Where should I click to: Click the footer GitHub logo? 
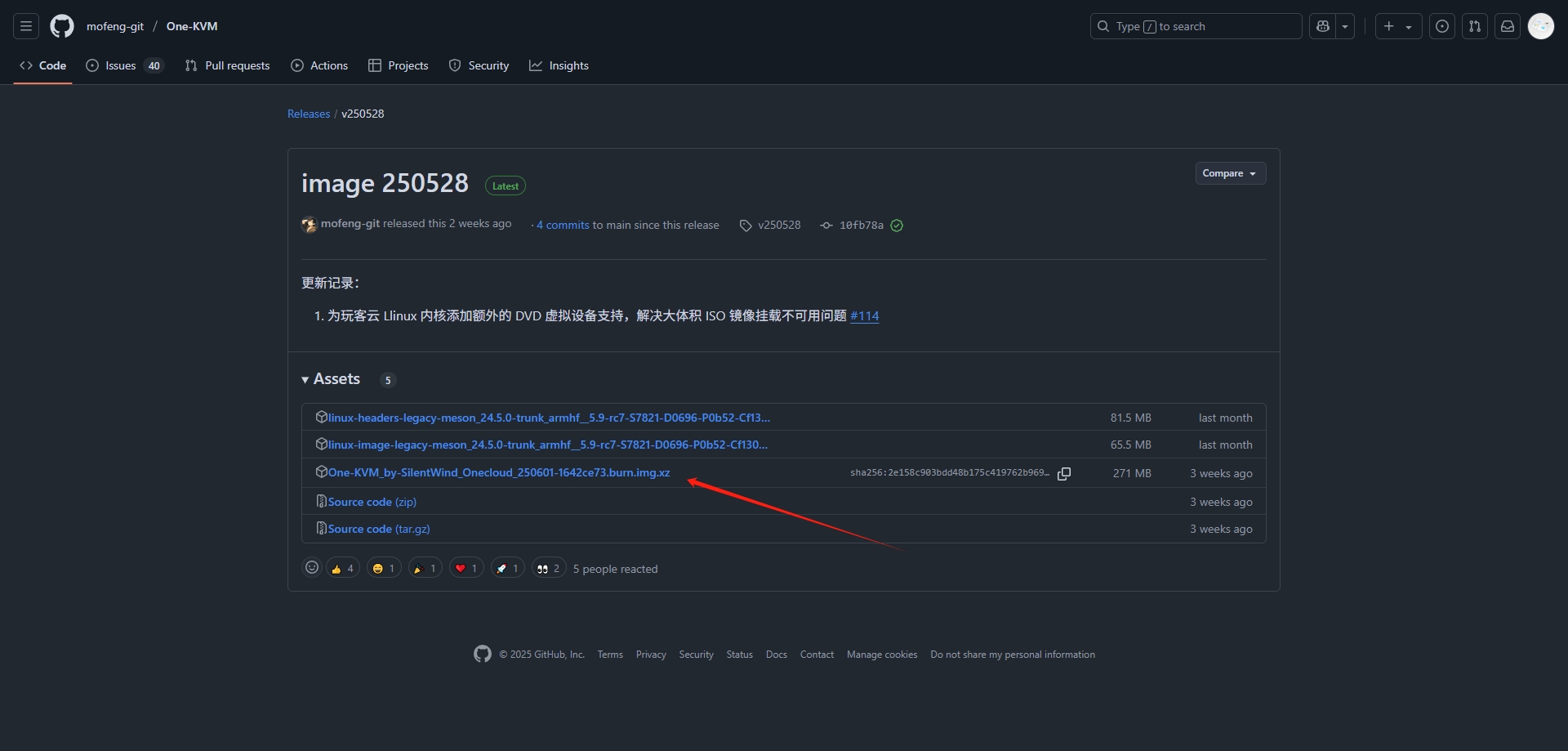coord(483,654)
